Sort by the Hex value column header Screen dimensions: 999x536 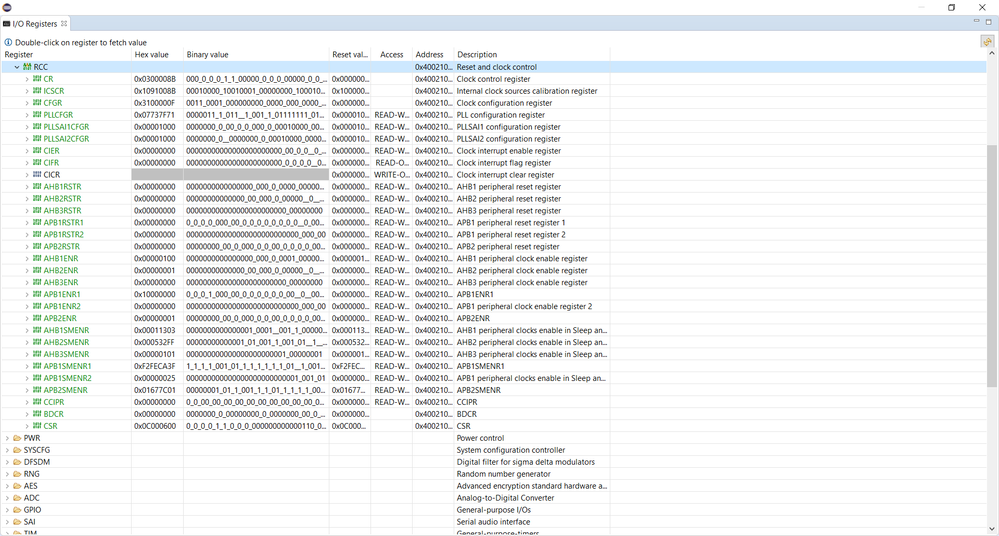pos(157,55)
